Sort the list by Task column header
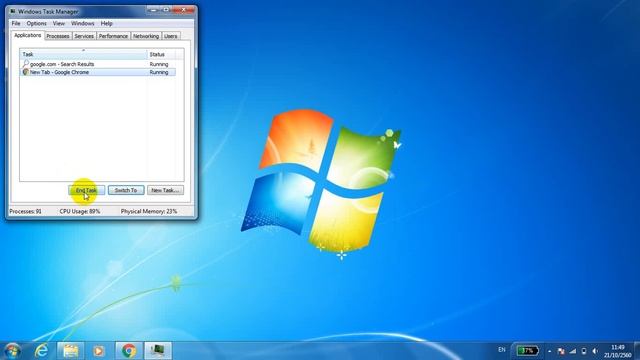Screen dimensions: 640x360 pyautogui.click(x=83, y=54)
